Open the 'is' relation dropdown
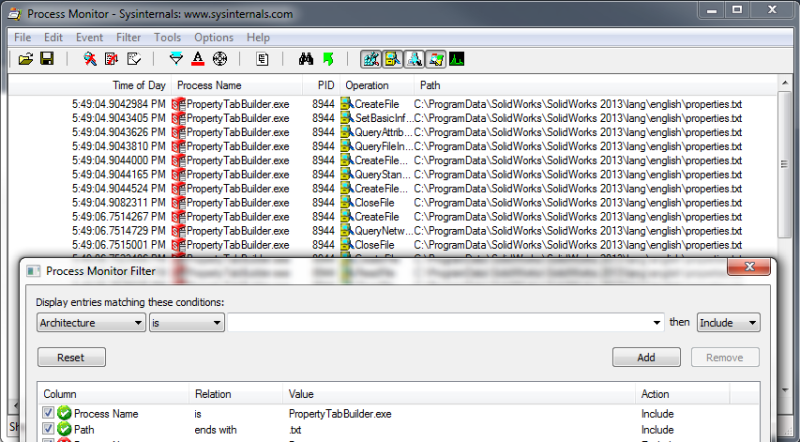This screenshot has width=800, height=442. pyautogui.click(x=187, y=323)
